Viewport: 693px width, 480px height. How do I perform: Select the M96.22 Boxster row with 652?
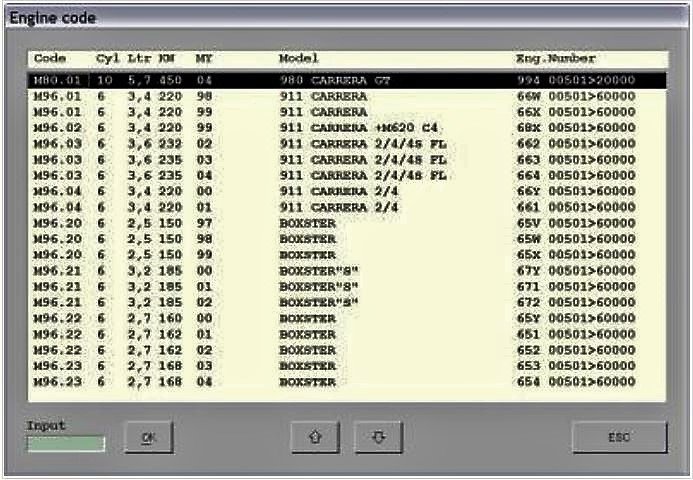click(347, 350)
